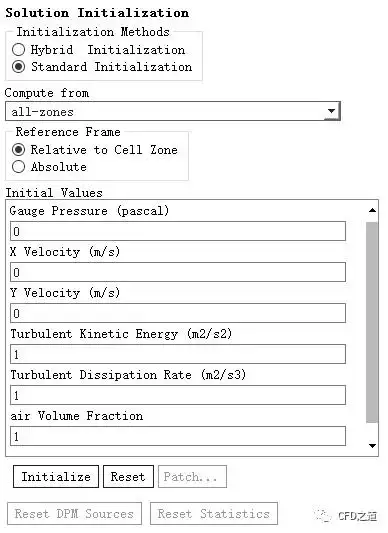Click the Y Velocity input field
This screenshot has width=388, height=533.
point(178,313)
